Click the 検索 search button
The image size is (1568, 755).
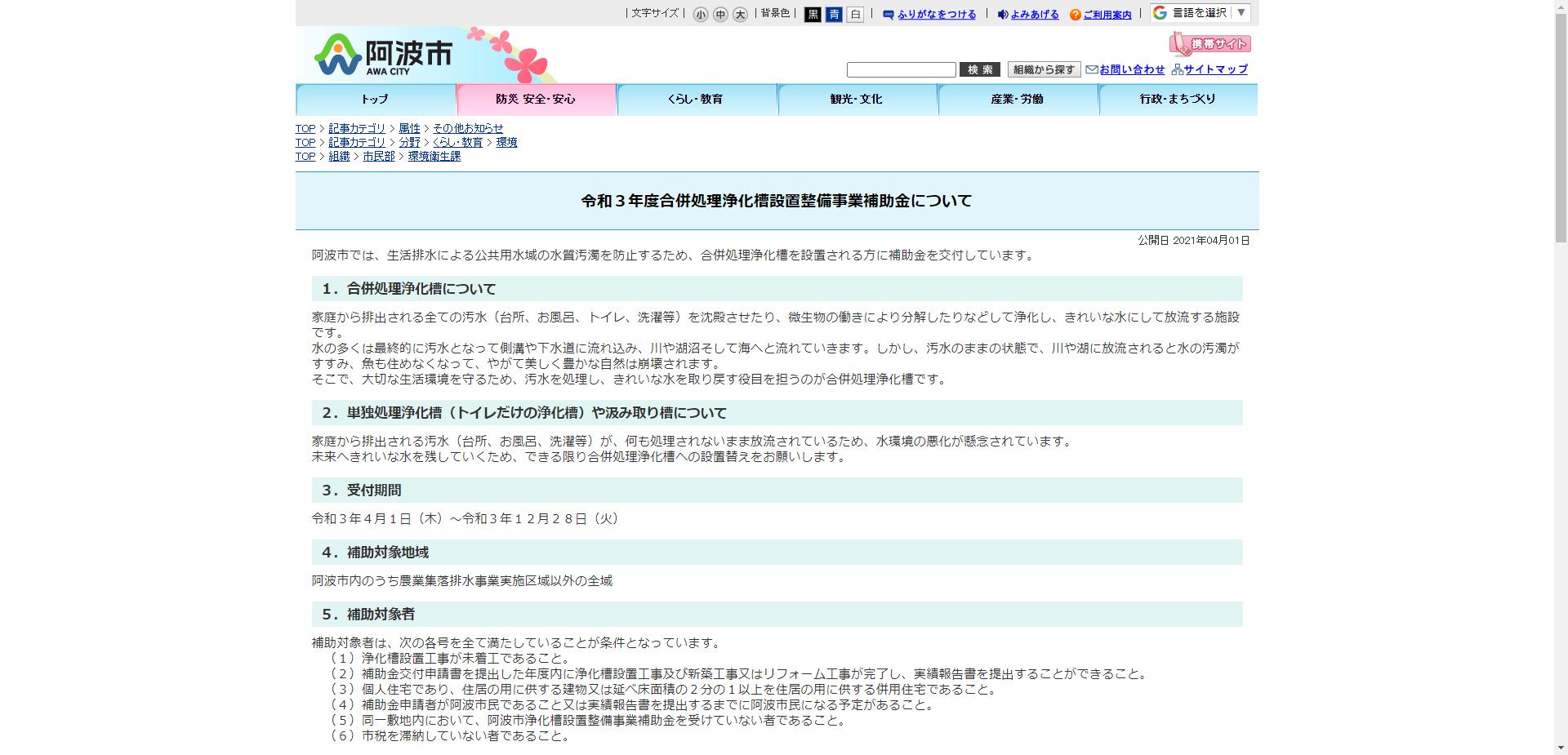pyautogui.click(x=979, y=69)
